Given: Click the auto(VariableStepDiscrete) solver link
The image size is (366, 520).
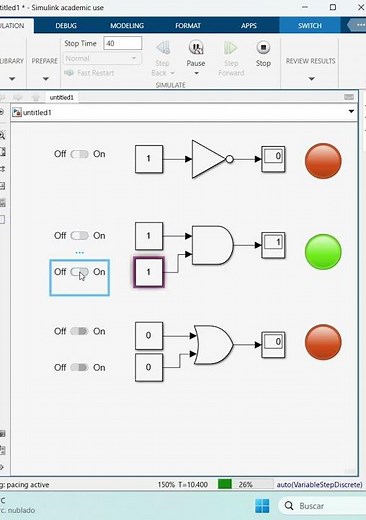Looking at the screenshot, I should point(319,485).
